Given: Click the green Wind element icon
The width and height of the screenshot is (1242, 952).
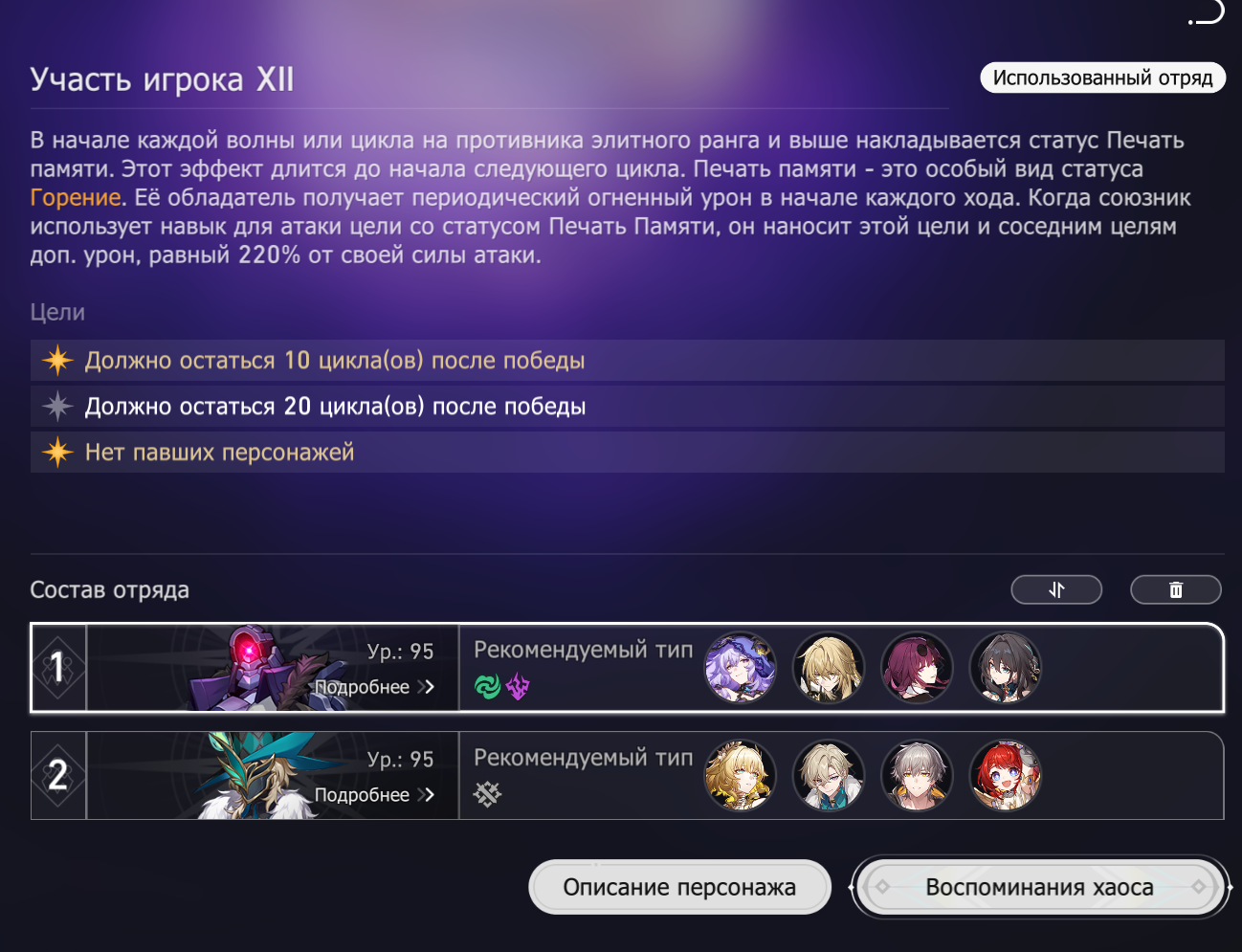Looking at the screenshot, I should tap(488, 686).
